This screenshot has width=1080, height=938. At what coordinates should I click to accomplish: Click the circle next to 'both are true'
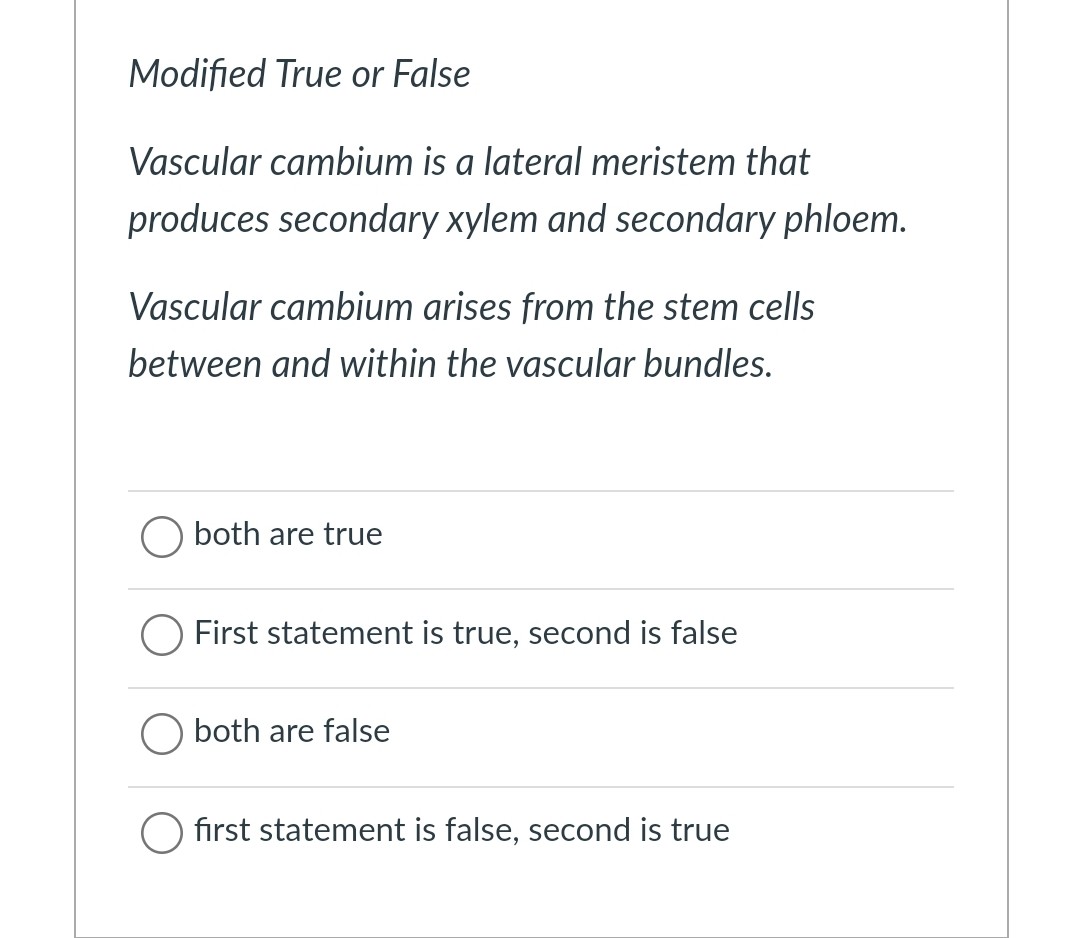pyautogui.click(x=161, y=537)
